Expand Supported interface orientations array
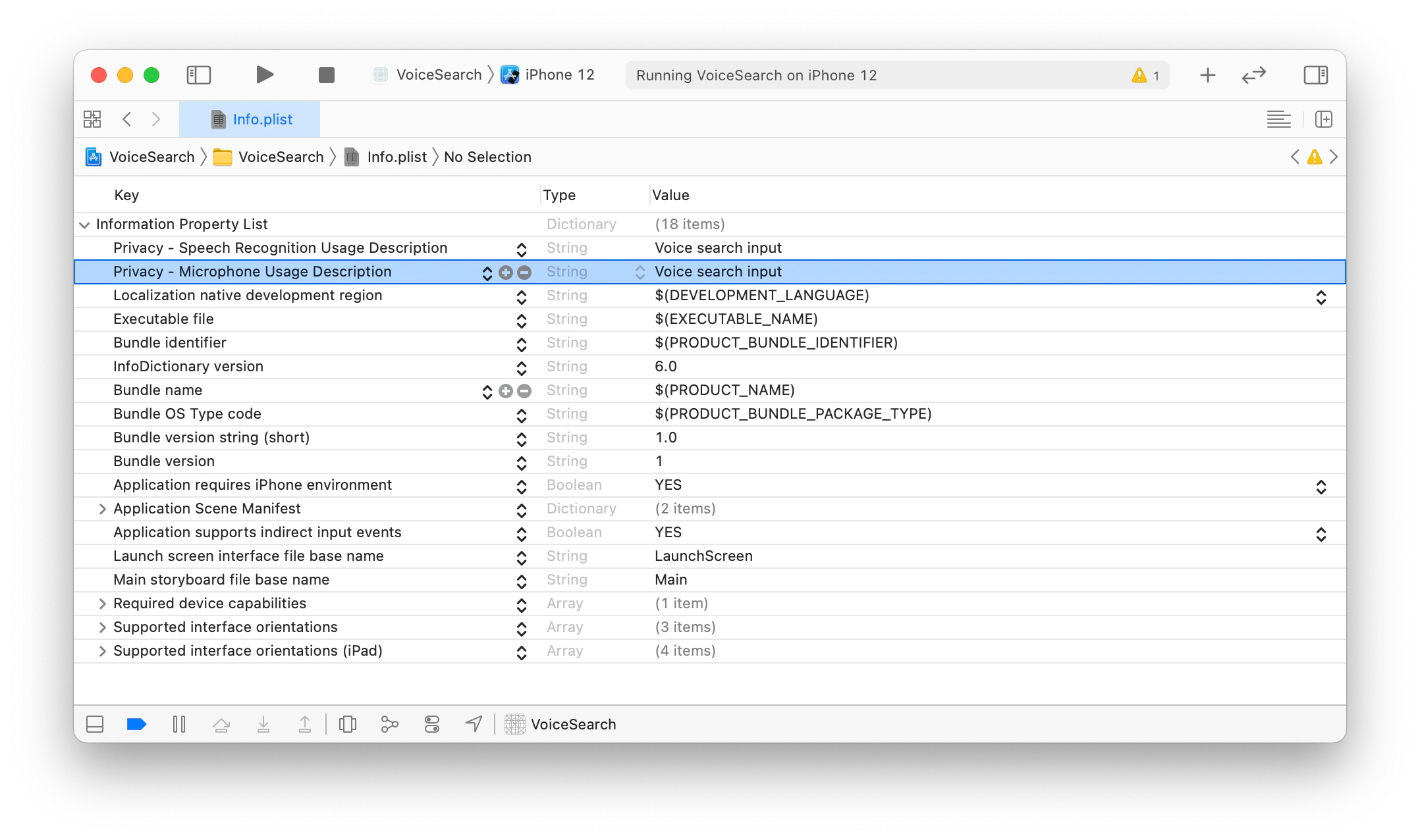This screenshot has height=840, width=1420. click(x=102, y=627)
